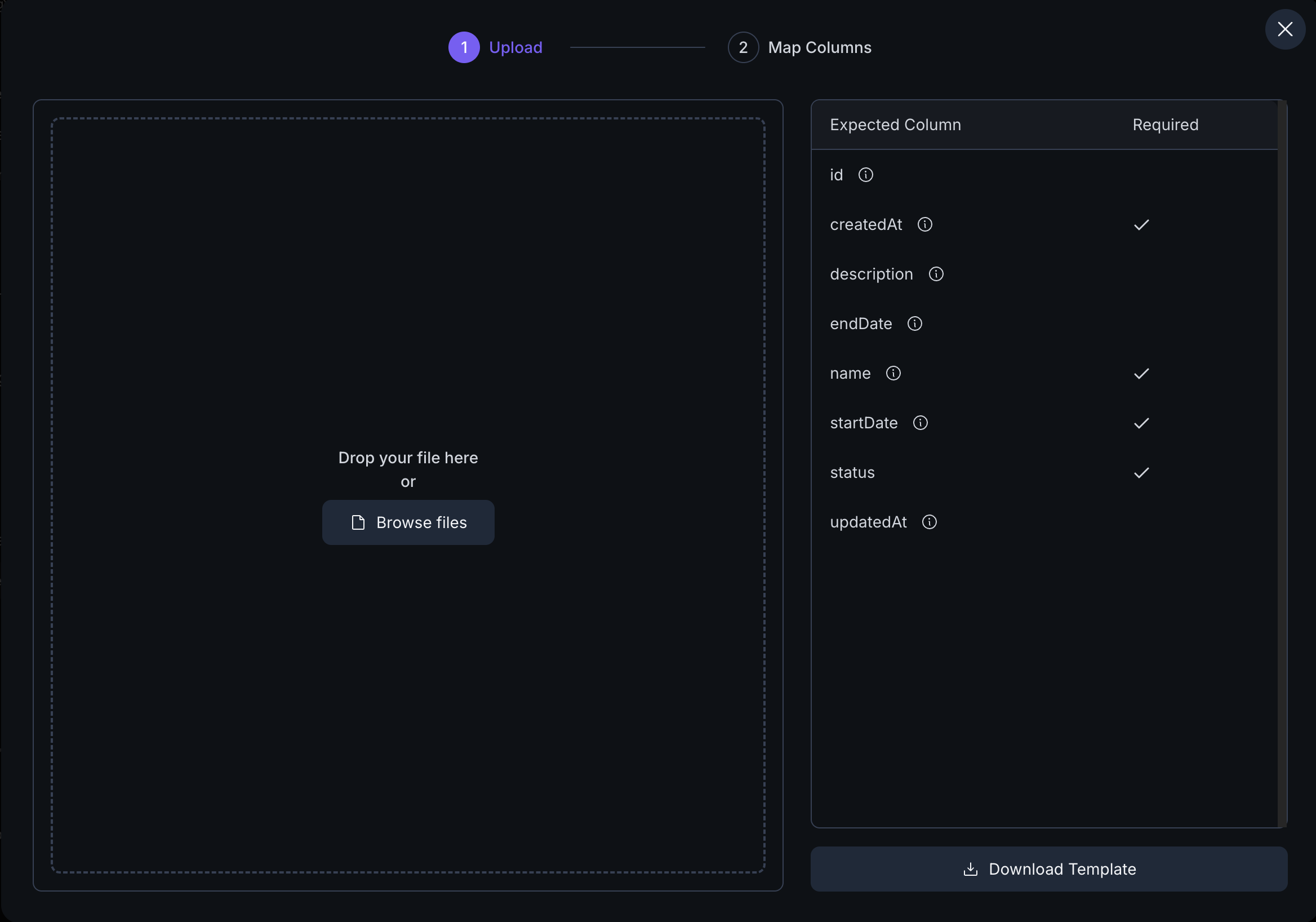Screen dimensions: 1316x922
Task: Switch to the Upload step
Action: click(x=515, y=47)
